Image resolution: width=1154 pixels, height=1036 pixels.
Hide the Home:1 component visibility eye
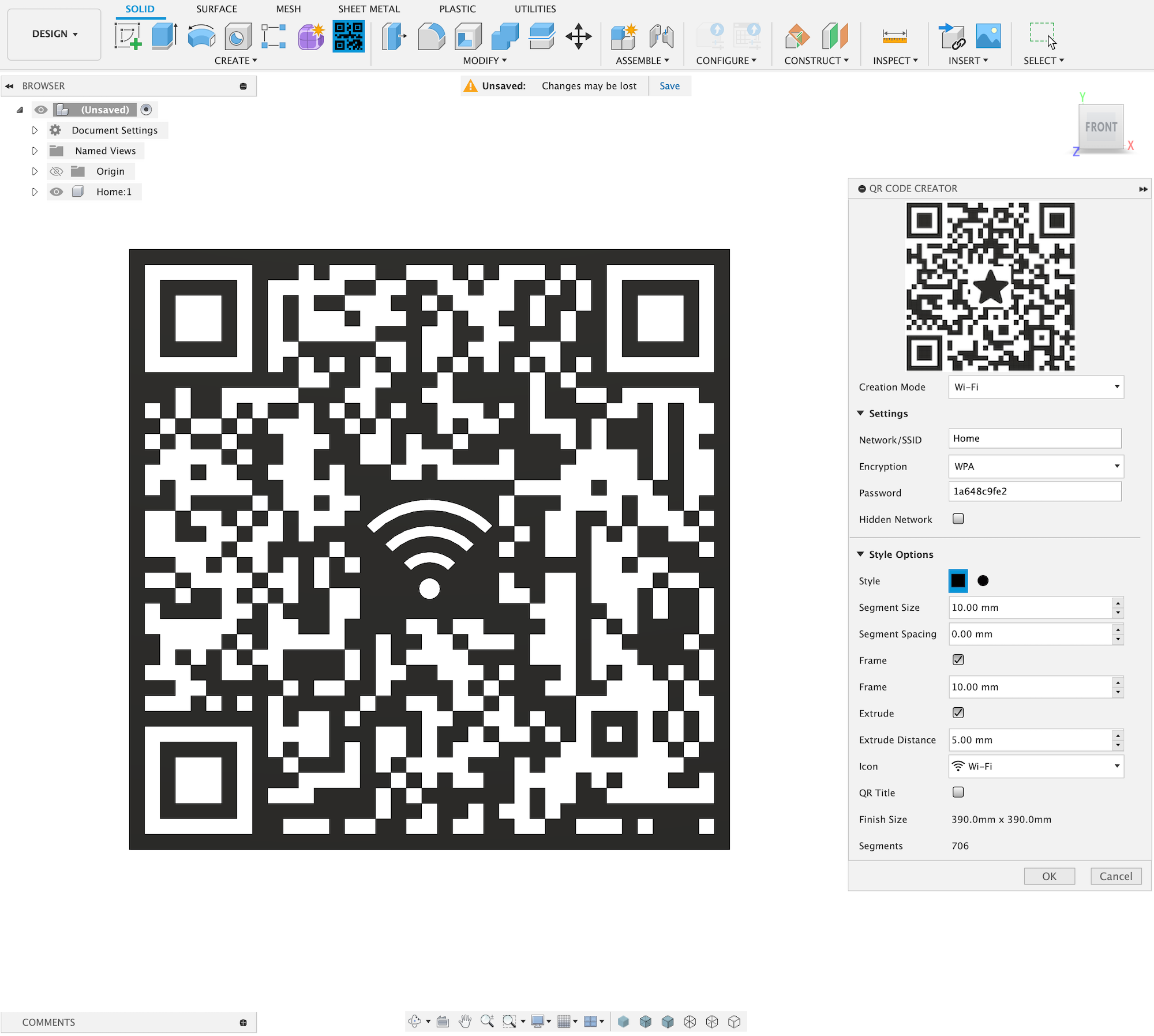[57, 192]
